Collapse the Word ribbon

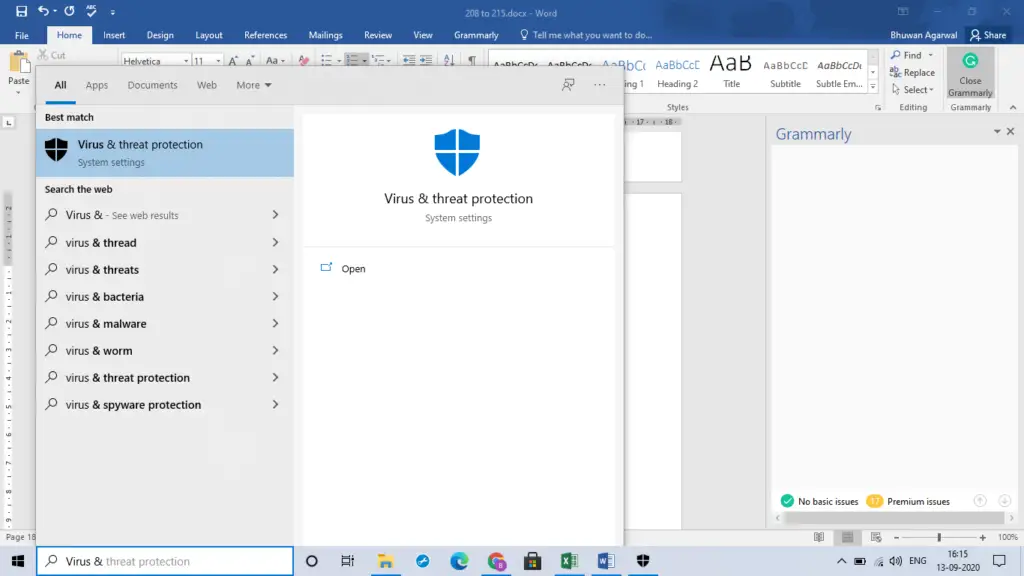[1013, 107]
